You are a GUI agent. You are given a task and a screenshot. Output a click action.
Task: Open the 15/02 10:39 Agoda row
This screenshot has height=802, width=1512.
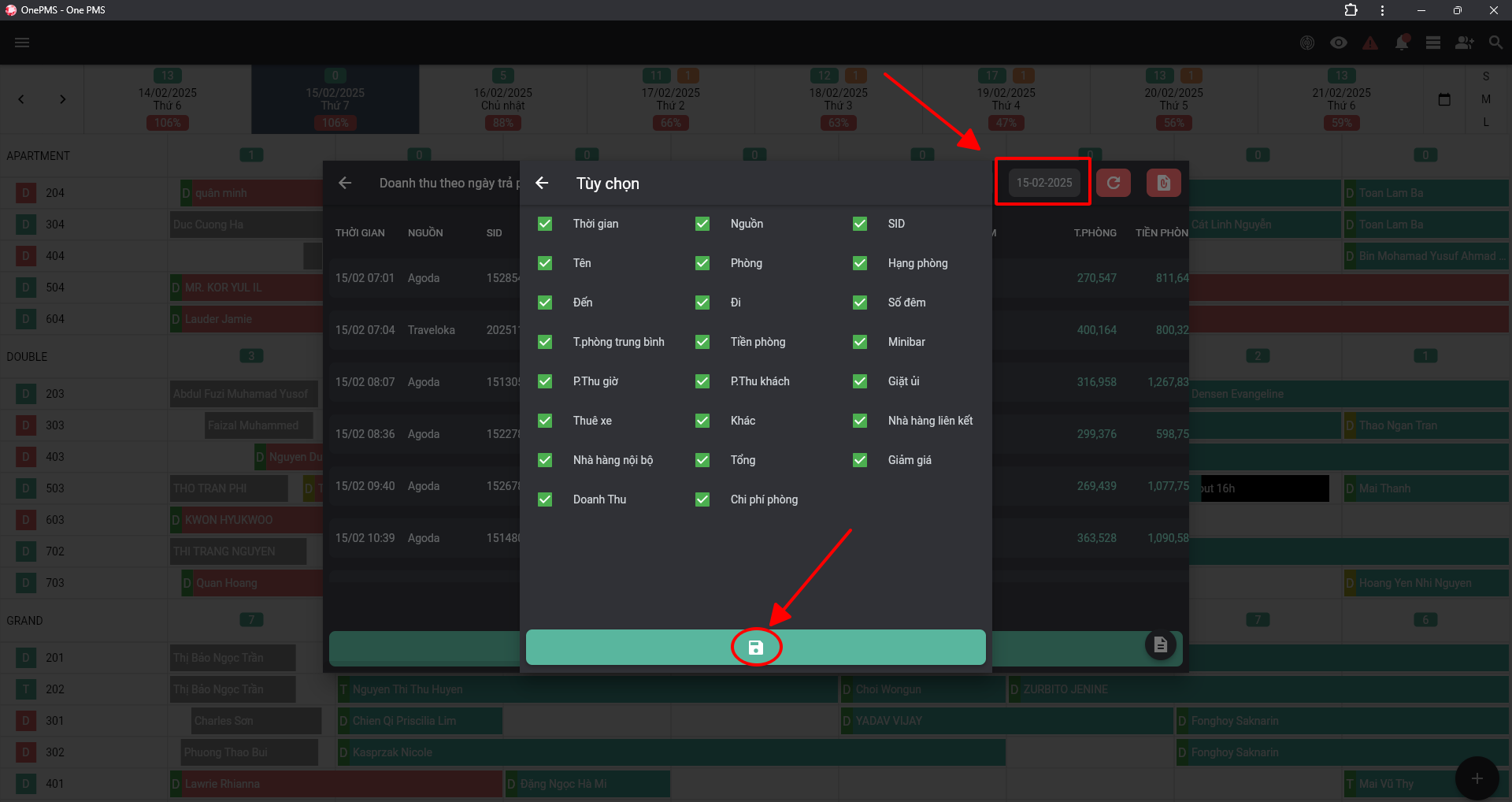[x=424, y=538]
